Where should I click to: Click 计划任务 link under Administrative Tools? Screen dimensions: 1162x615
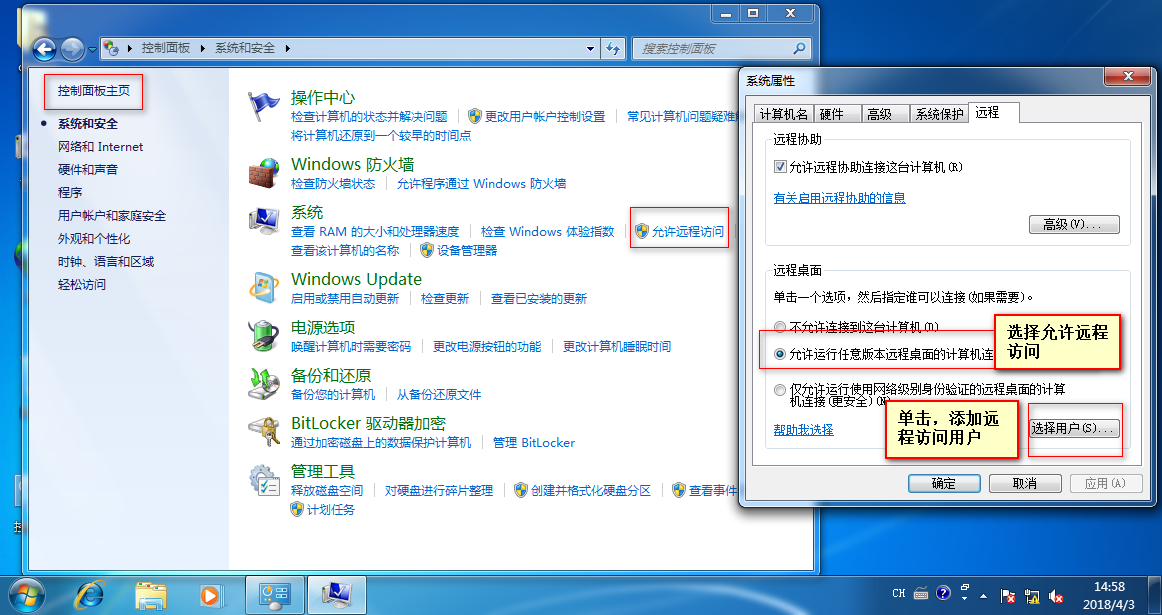point(331,510)
